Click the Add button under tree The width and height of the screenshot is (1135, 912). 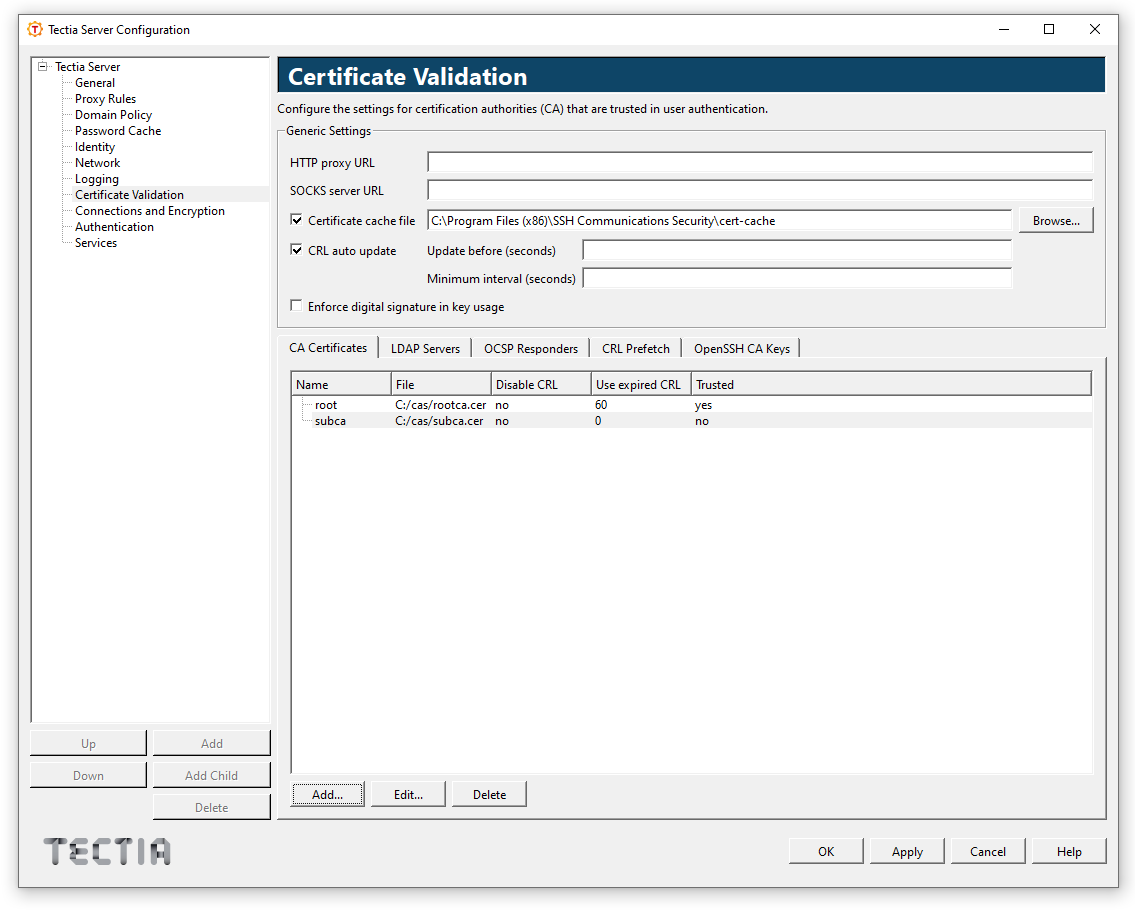pos(211,743)
